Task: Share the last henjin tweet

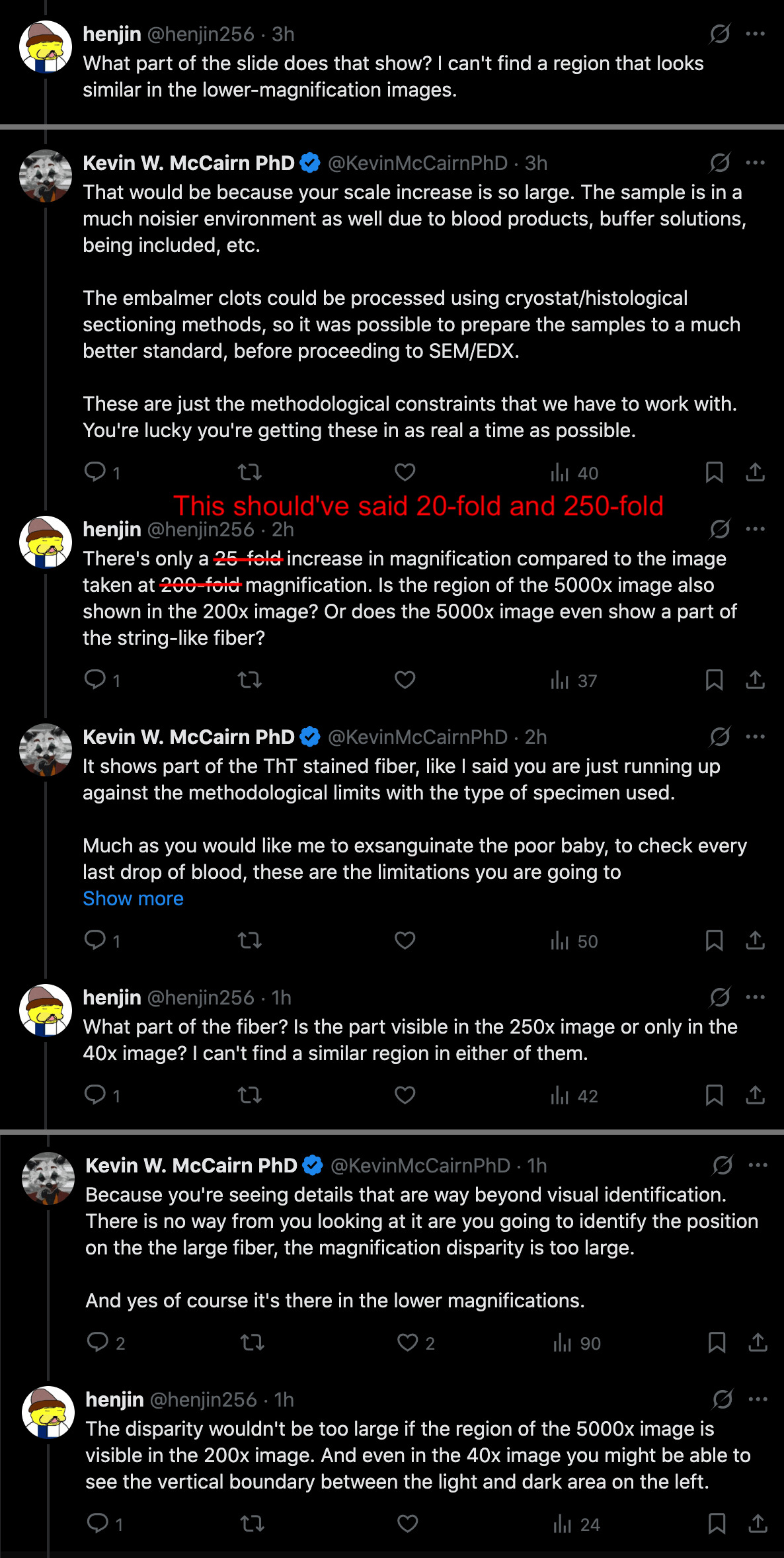Action: tap(758, 1524)
